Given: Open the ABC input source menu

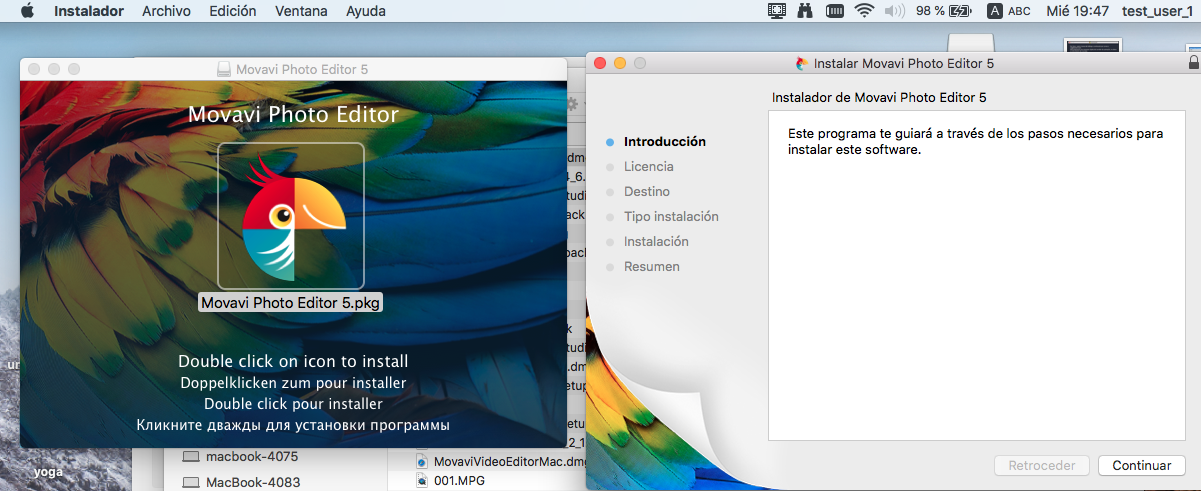Looking at the screenshot, I should 1008,11.
